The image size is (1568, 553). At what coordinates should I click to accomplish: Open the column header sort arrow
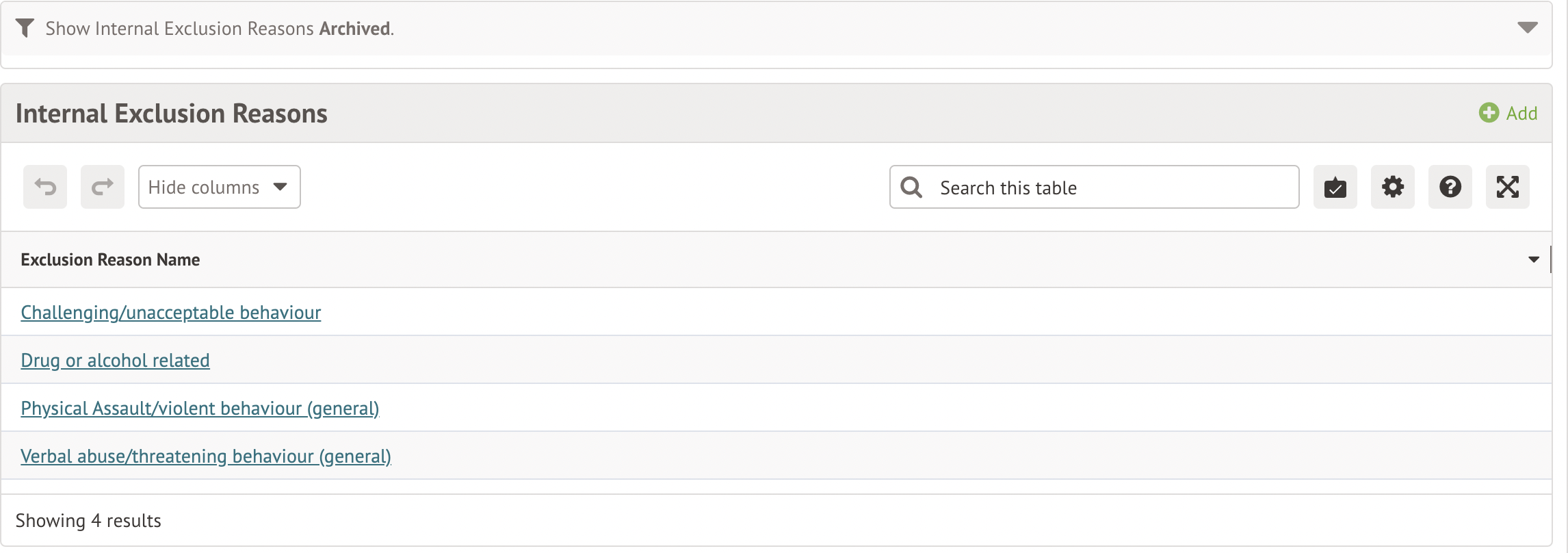coord(1533,259)
